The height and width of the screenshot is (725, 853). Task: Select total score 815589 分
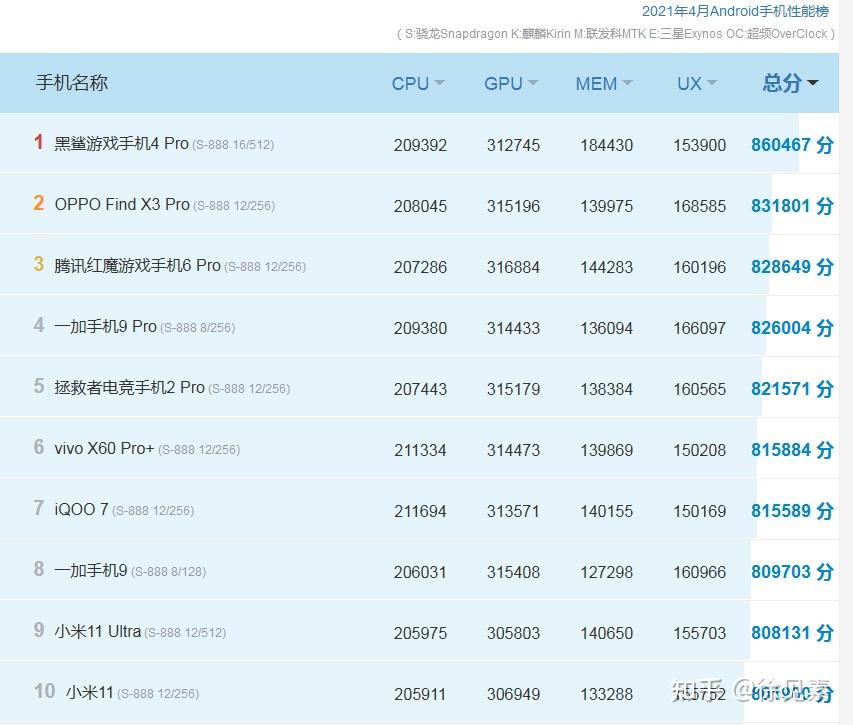pos(792,511)
